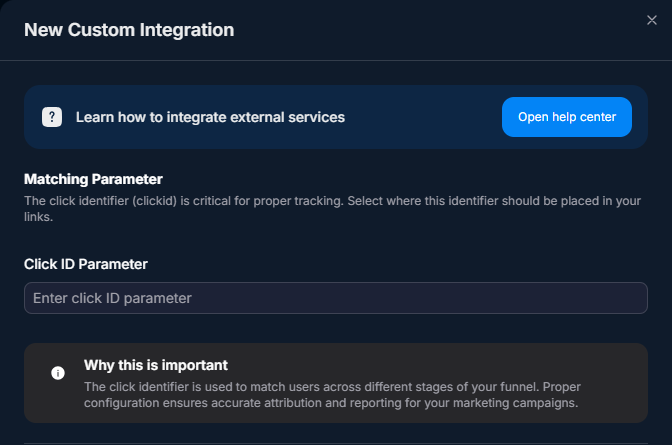Click the Click ID Parameter label
This screenshot has height=445, width=672.
click(86, 264)
